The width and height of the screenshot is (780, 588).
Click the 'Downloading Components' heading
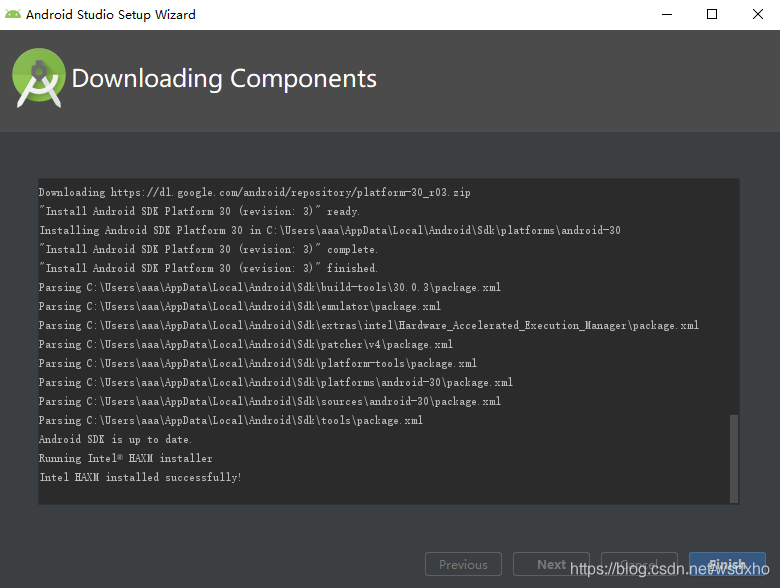tap(224, 79)
